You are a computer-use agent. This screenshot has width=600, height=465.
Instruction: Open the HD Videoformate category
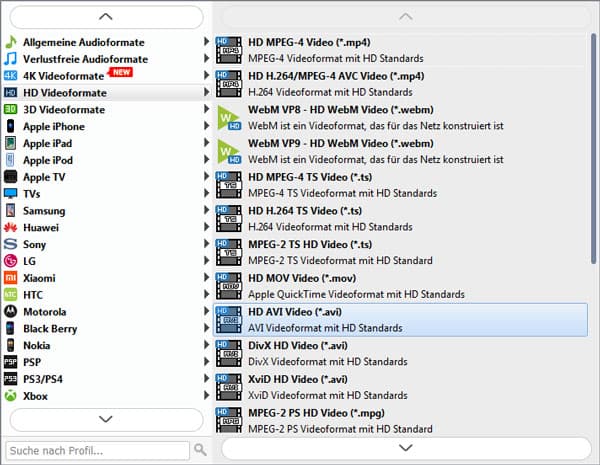(64, 93)
